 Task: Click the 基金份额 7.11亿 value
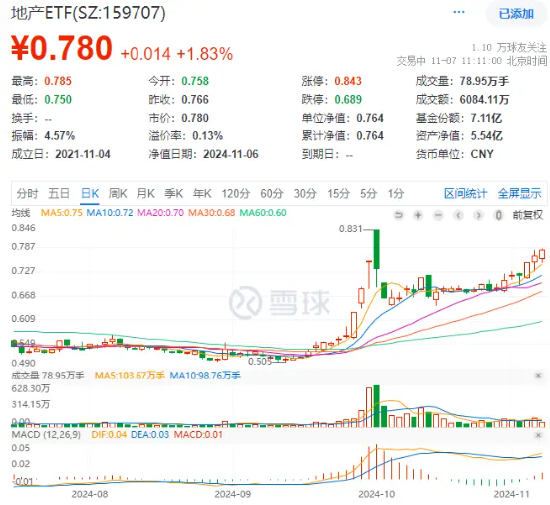point(486,118)
